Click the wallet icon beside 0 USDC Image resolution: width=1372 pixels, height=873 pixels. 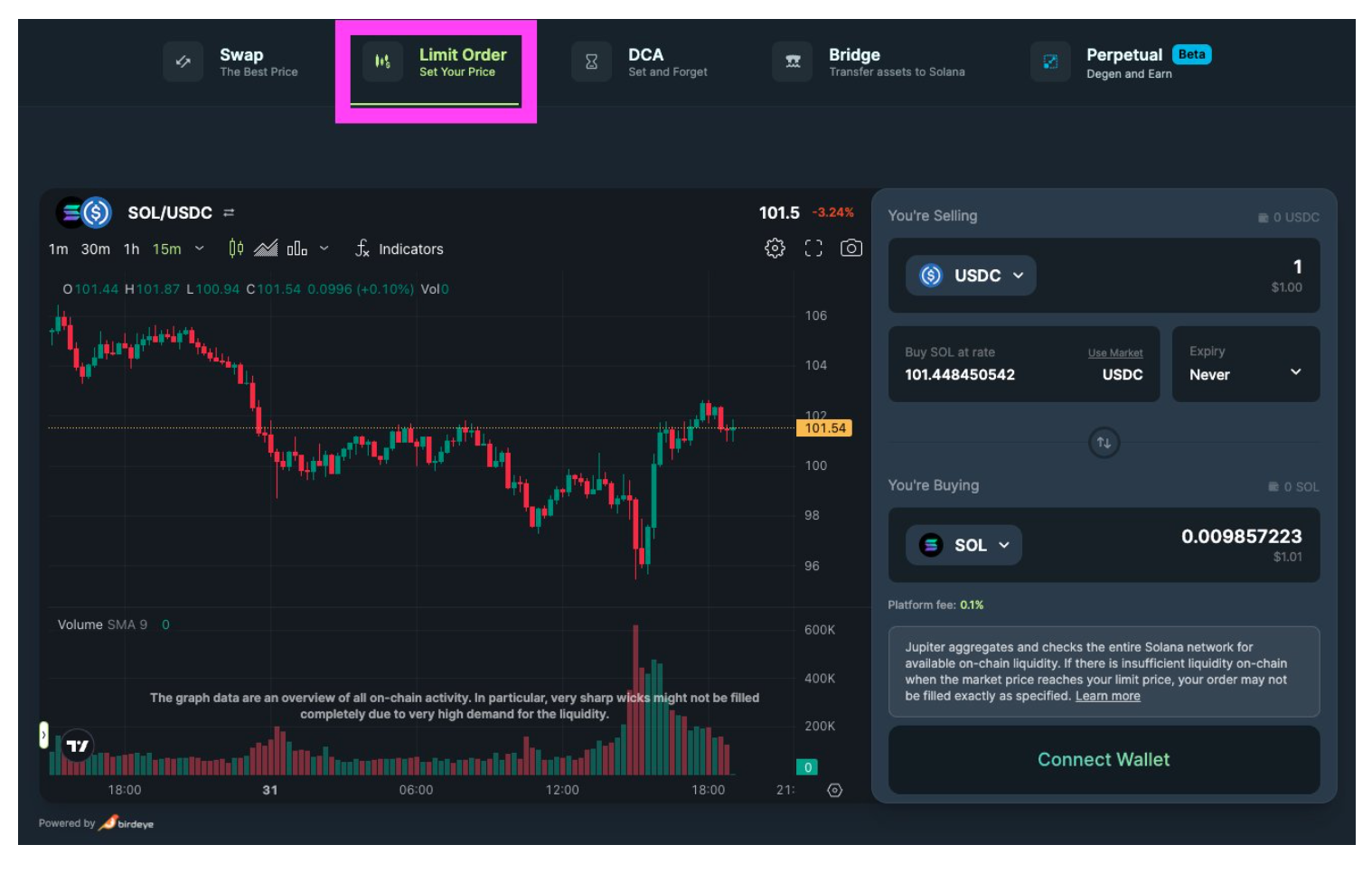tap(1263, 218)
